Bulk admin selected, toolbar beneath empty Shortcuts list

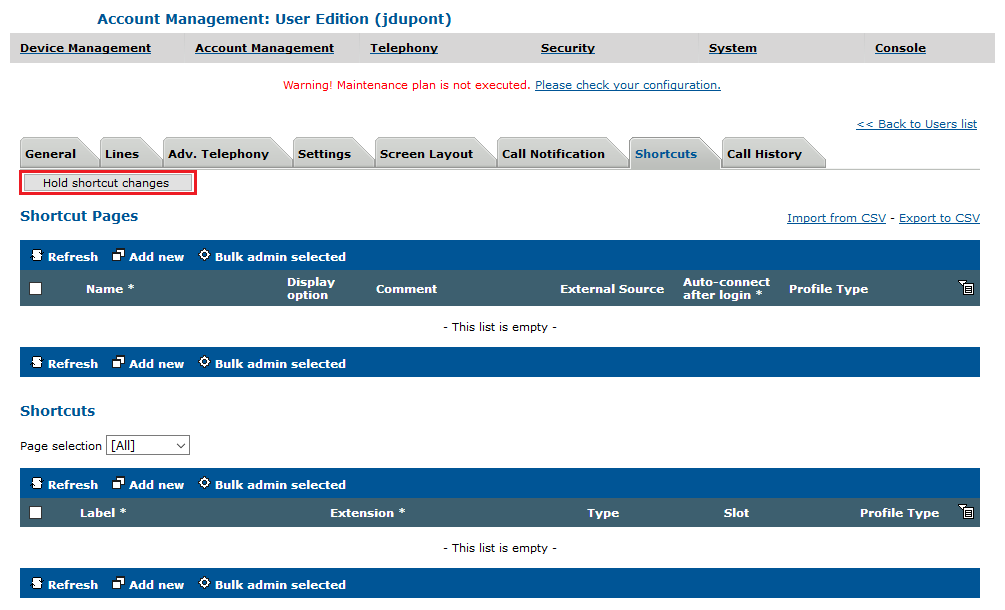[x=272, y=584]
